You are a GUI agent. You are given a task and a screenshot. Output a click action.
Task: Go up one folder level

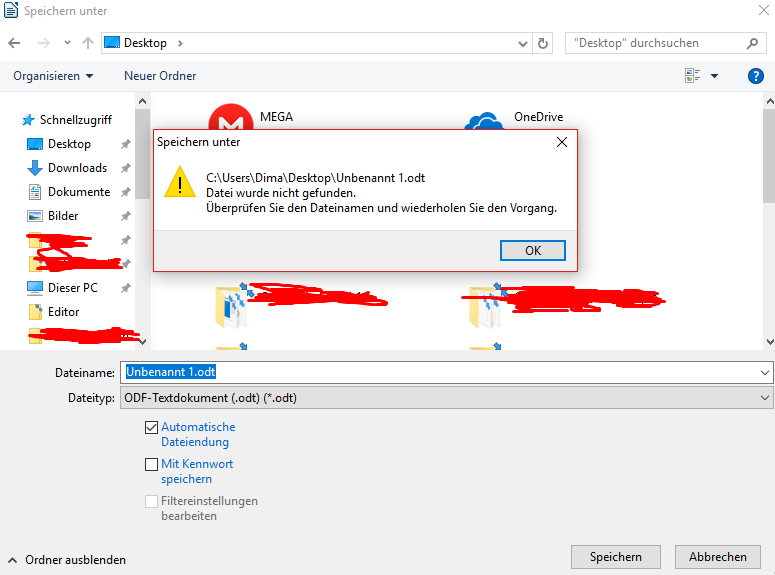88,43
